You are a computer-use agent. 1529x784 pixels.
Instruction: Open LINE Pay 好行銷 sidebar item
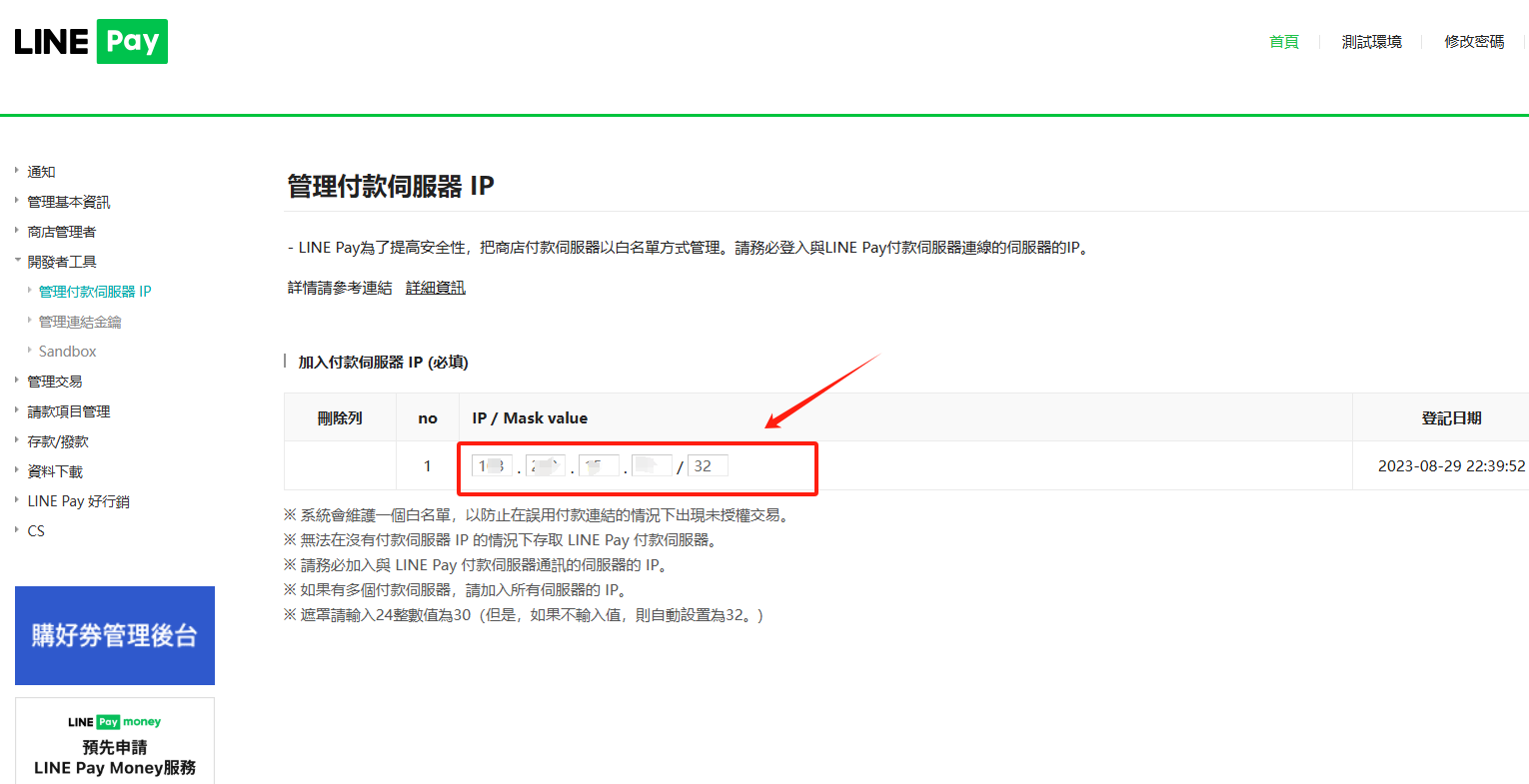[x=78, y=501]
